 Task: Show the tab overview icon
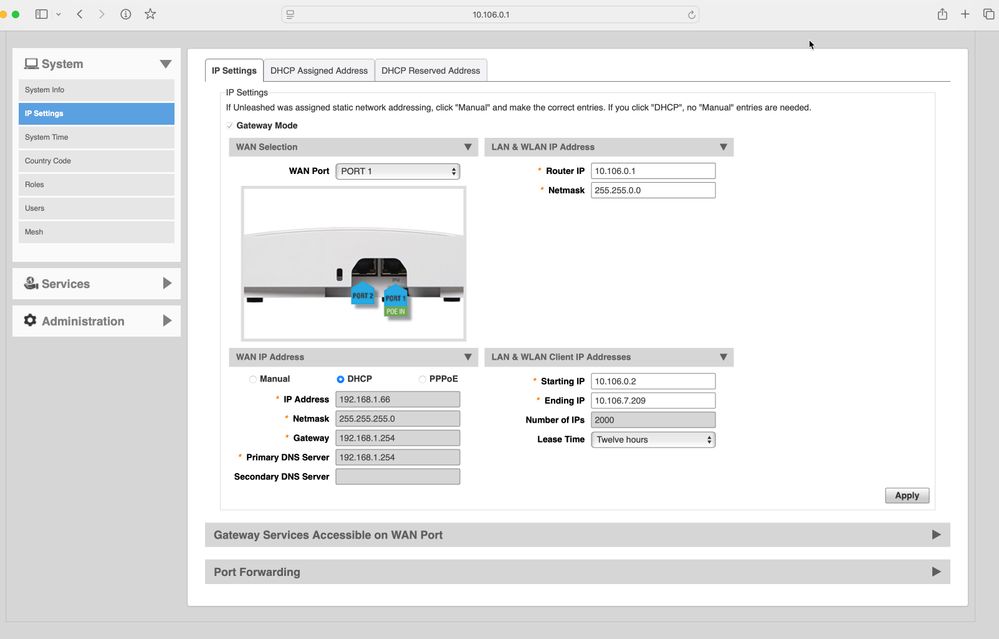coord(988,14)
